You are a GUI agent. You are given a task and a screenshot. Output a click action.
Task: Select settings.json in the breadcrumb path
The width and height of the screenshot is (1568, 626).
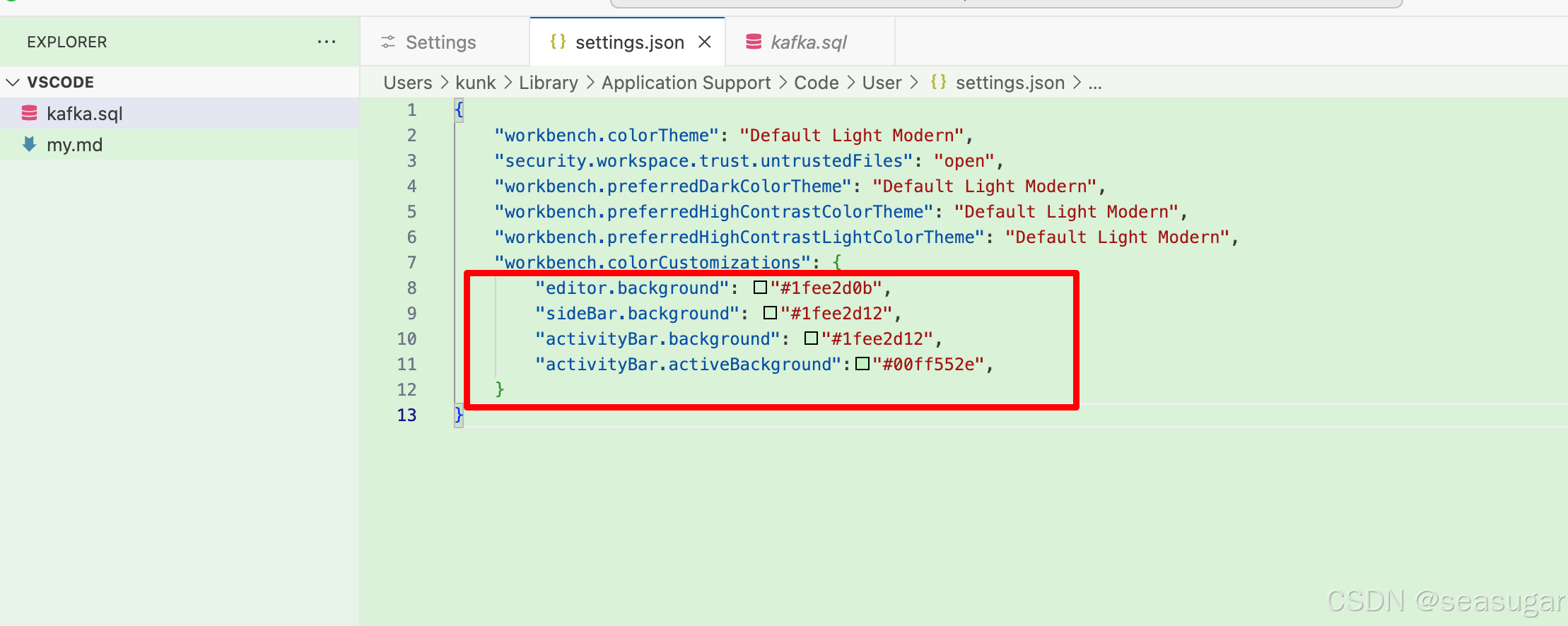tap(1010, 83)
